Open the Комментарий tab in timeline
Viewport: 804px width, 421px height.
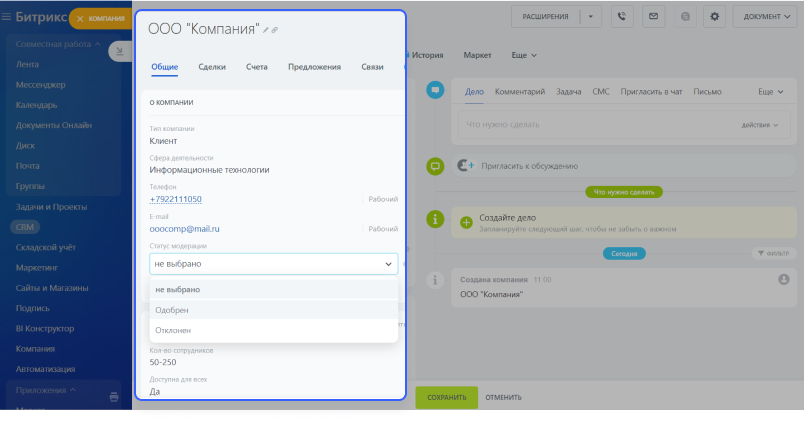click(519, 92)
